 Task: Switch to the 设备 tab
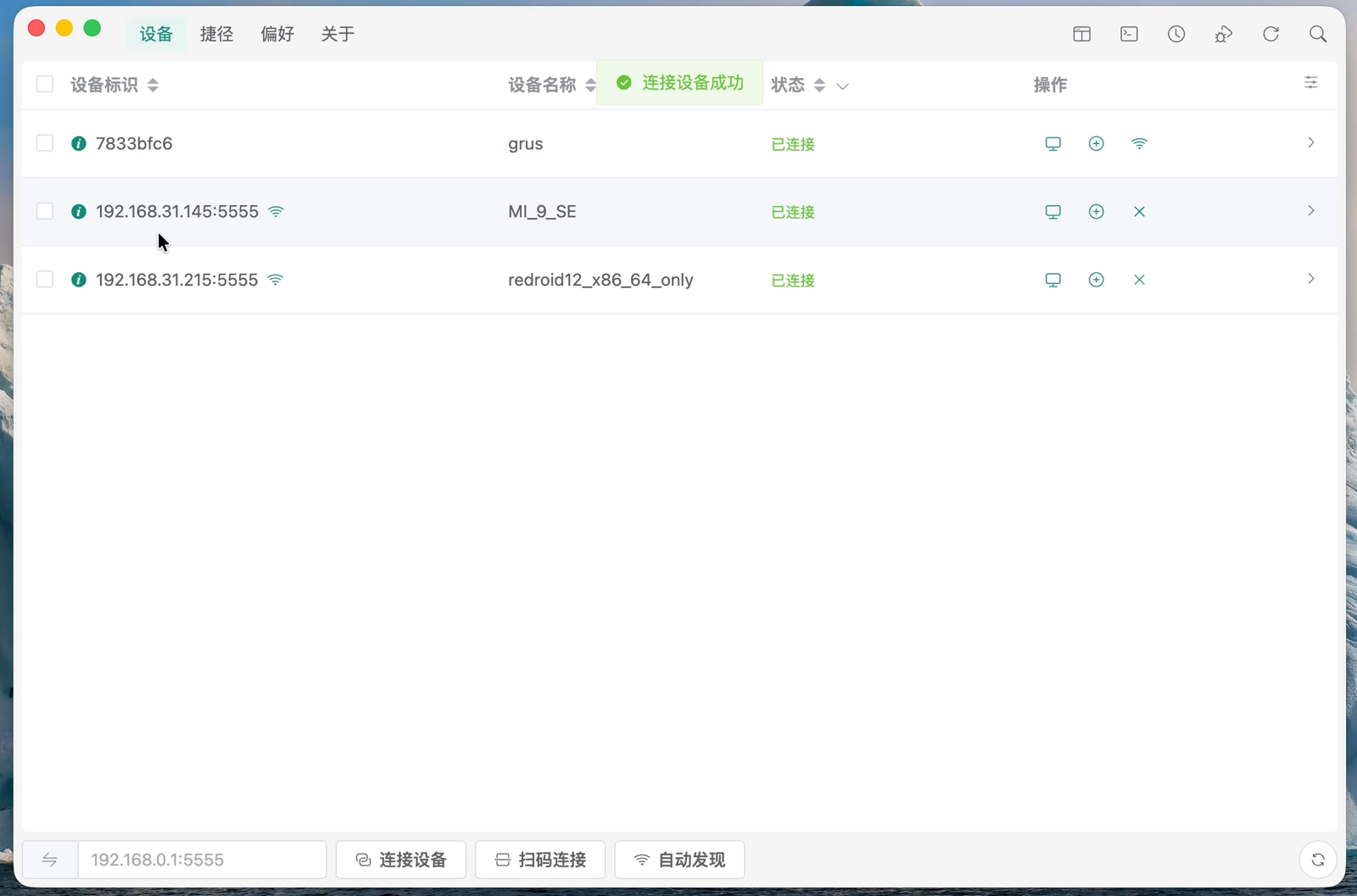(x=156, y=34)
